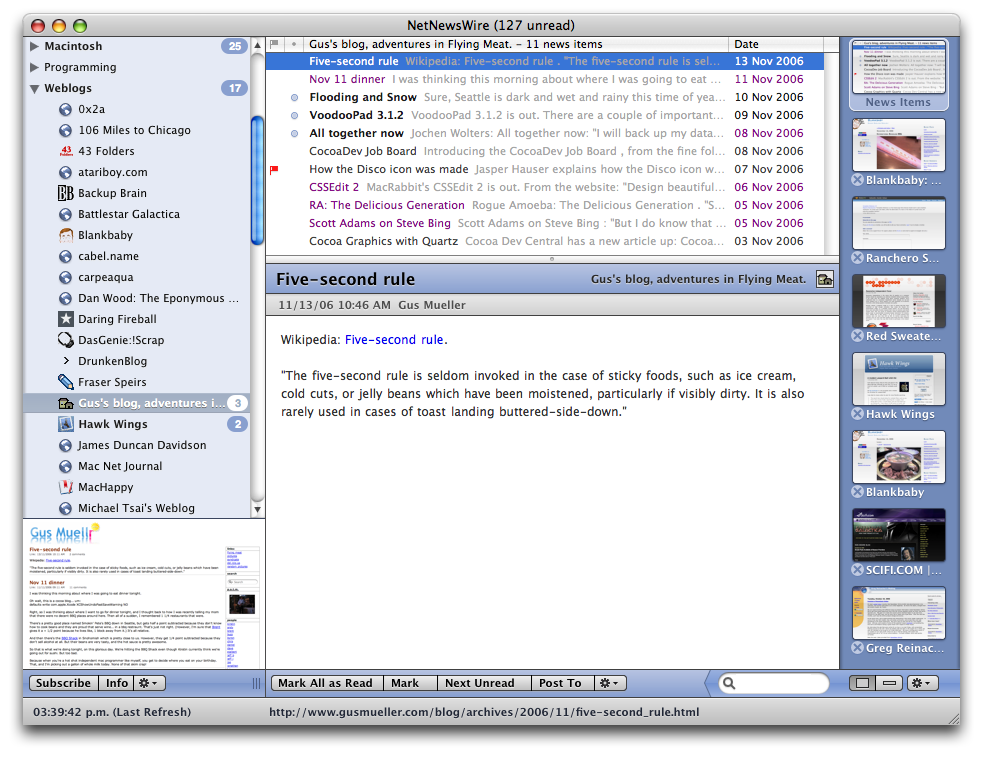This screenshot has width=999, height=769.
Task: Toggle unread dot for Flooding and Snow
Action: 294,97
